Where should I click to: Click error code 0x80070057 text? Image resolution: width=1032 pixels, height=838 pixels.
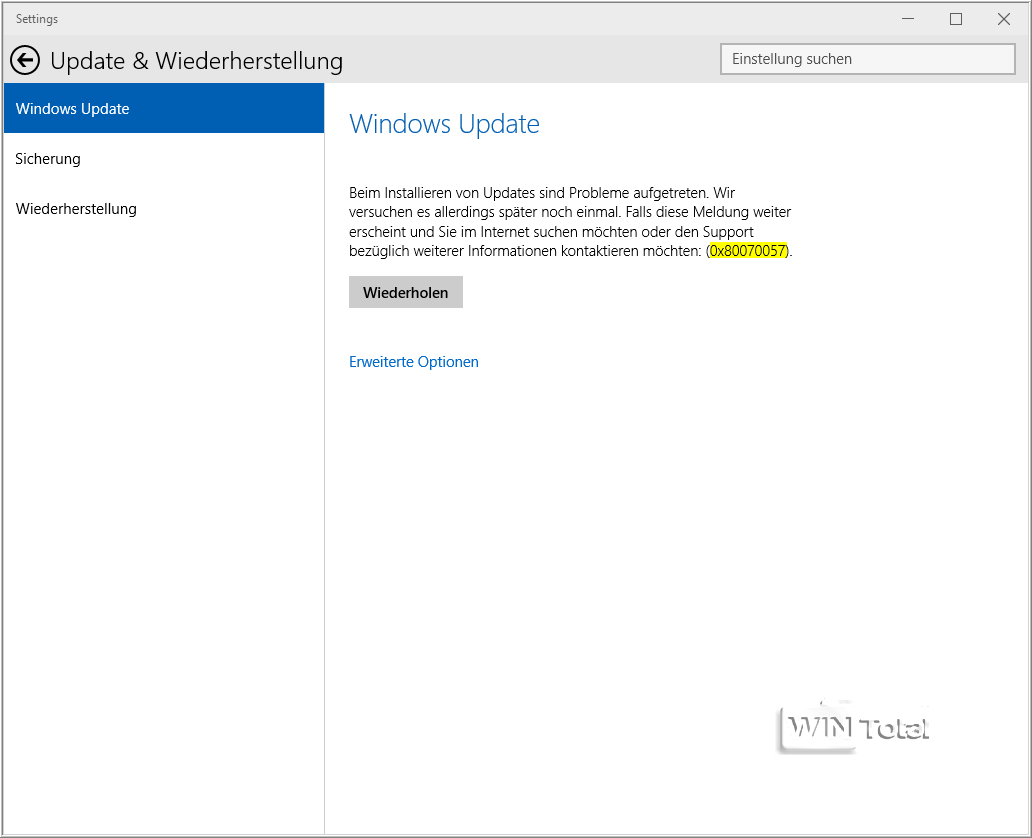[748, 251]
